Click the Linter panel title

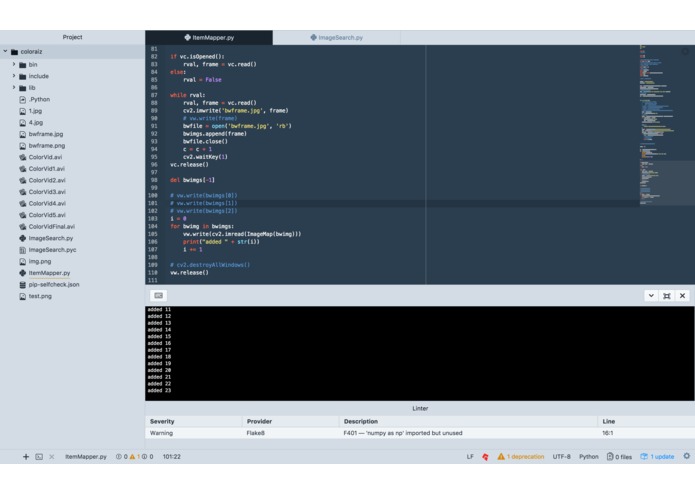[x=420, y=408]
